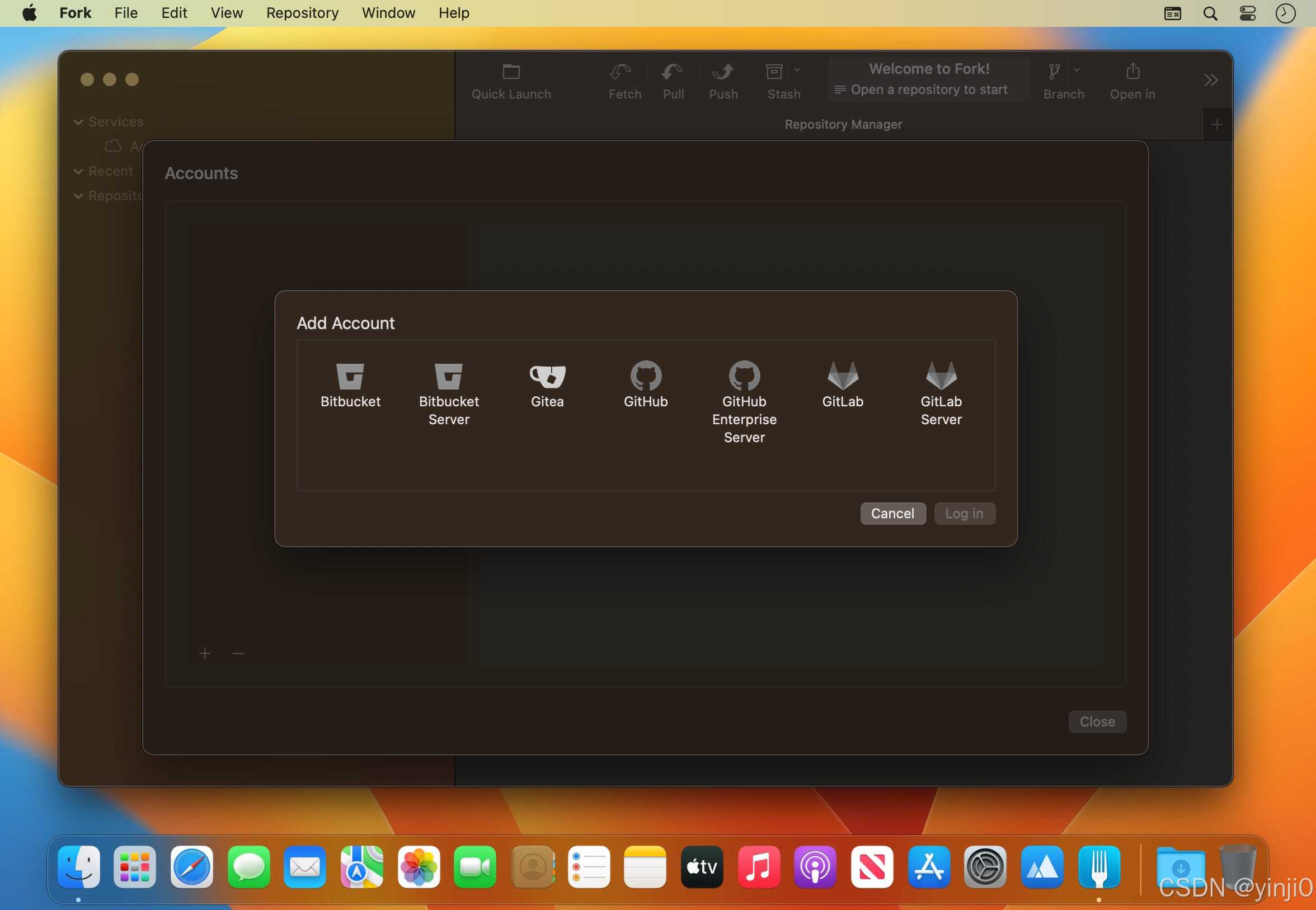This screenshot has width=1316, height=910.
Task: Open the Downloads folder in Dock
Action: tap(1181, 867)
